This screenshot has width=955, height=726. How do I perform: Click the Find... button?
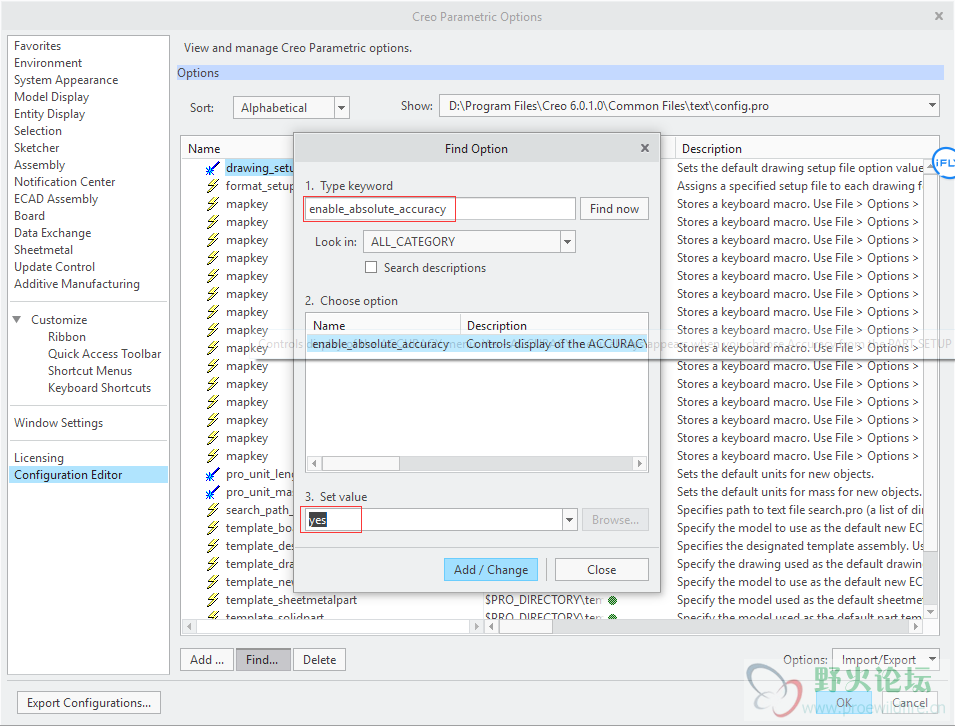pos(262,660)
